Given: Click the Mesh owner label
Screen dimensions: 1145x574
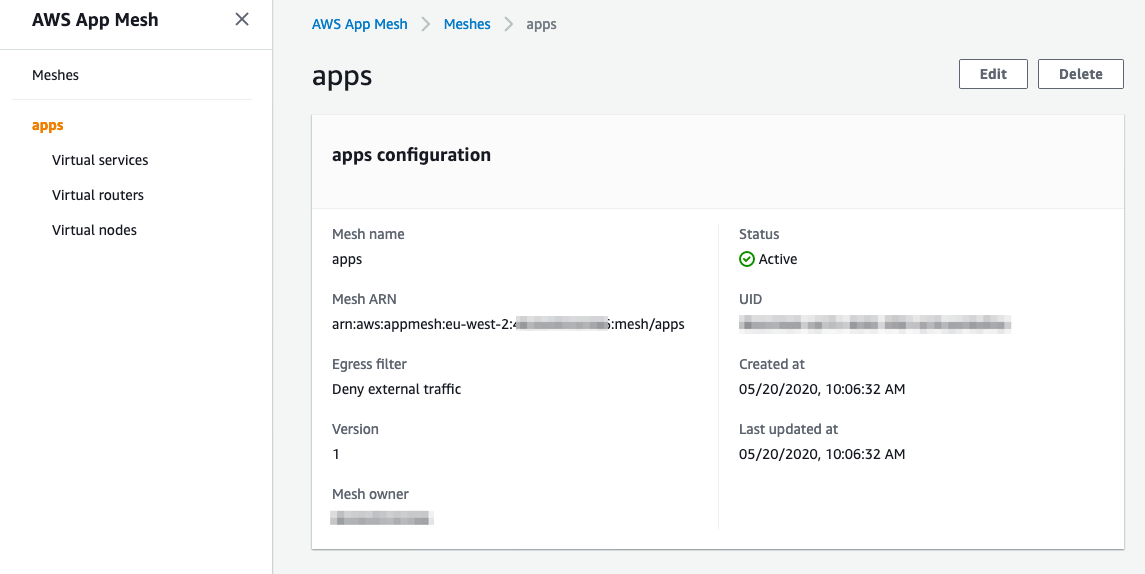Looking at the screenshot, I should pos(370,494).
